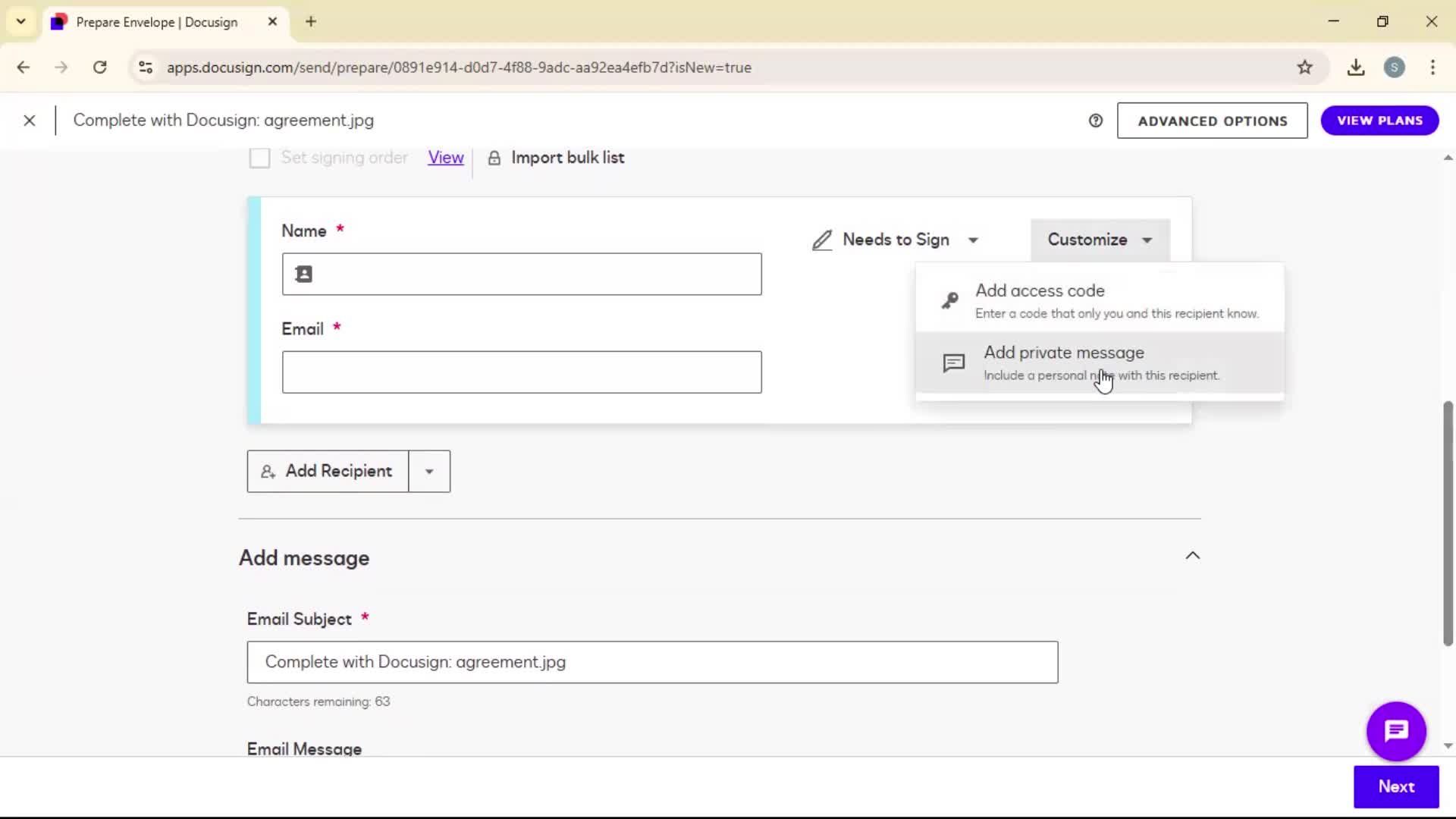Screen dimensions: 1456x819
Task: Click the page vertical scrollbar thumb
Action: coord(1448,523)
